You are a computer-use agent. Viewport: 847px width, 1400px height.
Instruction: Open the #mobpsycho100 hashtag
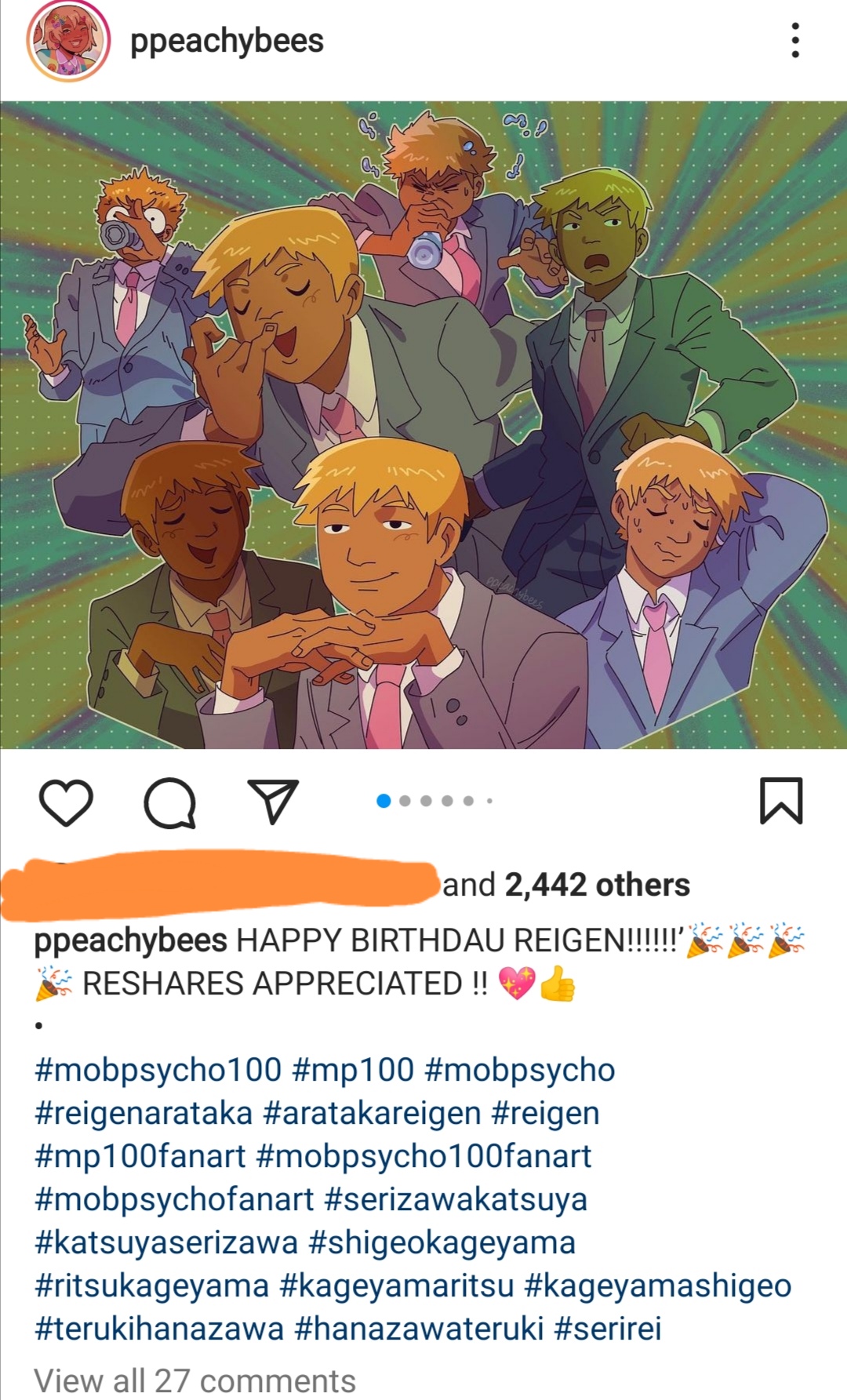click(x=158, y=1070)
